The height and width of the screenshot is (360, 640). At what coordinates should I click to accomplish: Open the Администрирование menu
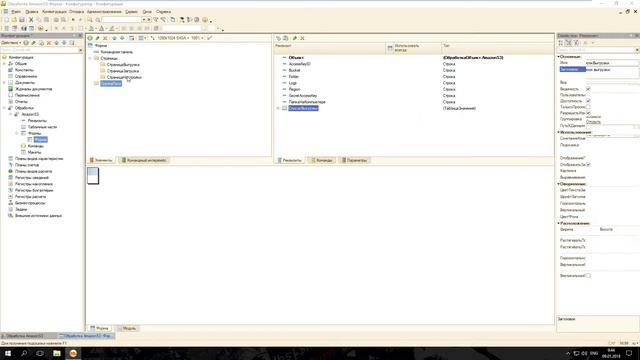104,12
